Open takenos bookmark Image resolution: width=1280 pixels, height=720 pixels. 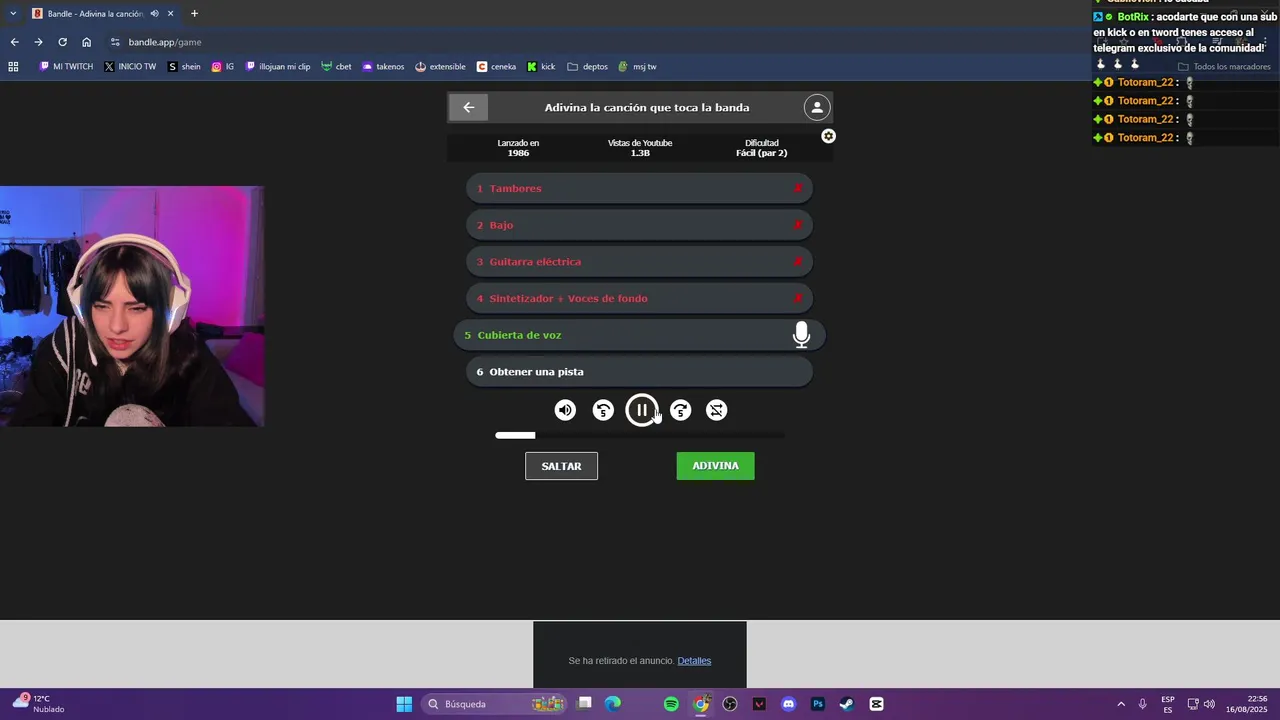(x=383, y=67)
